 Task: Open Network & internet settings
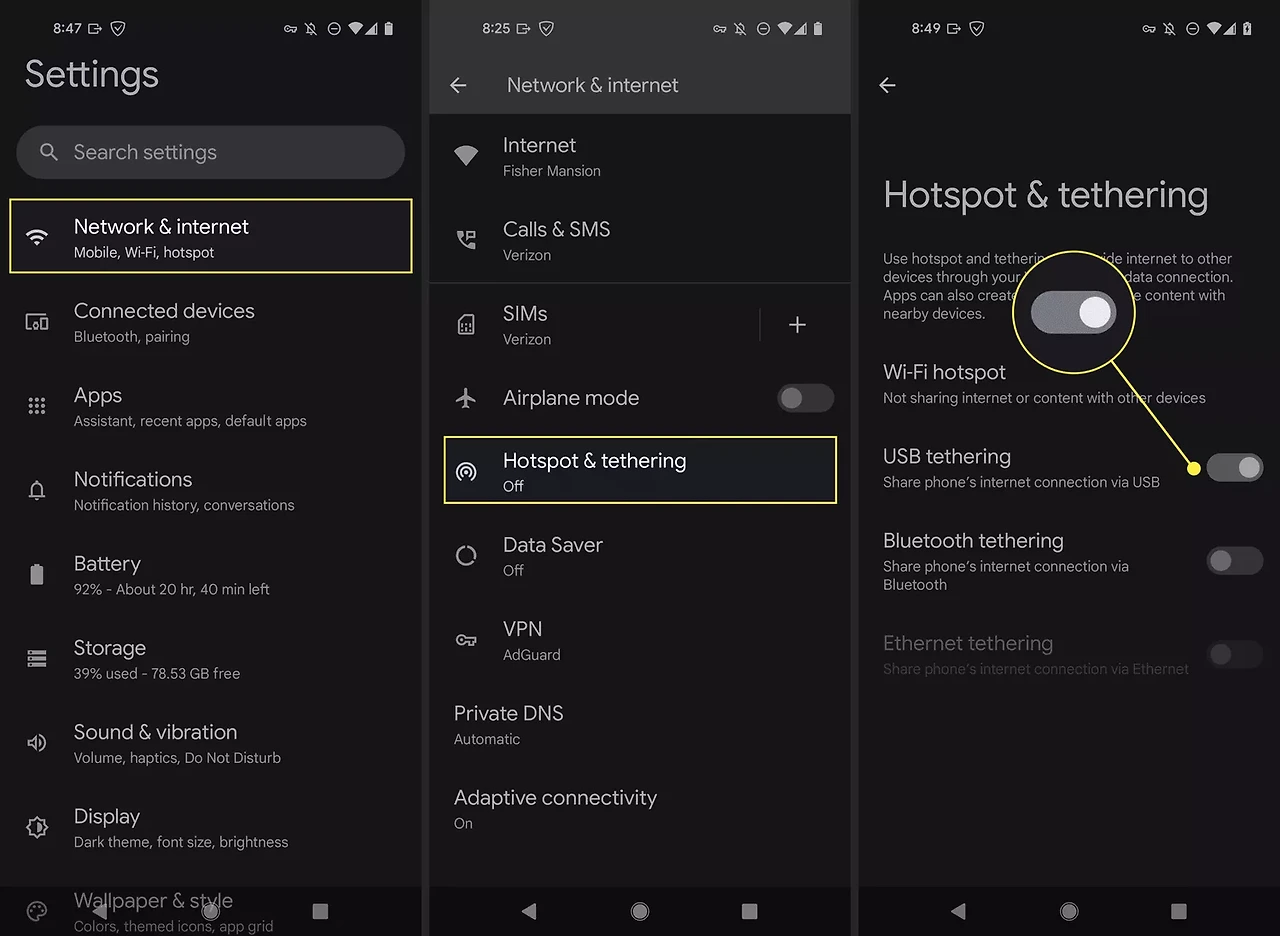pyautogui.click(x=211, y=236)
